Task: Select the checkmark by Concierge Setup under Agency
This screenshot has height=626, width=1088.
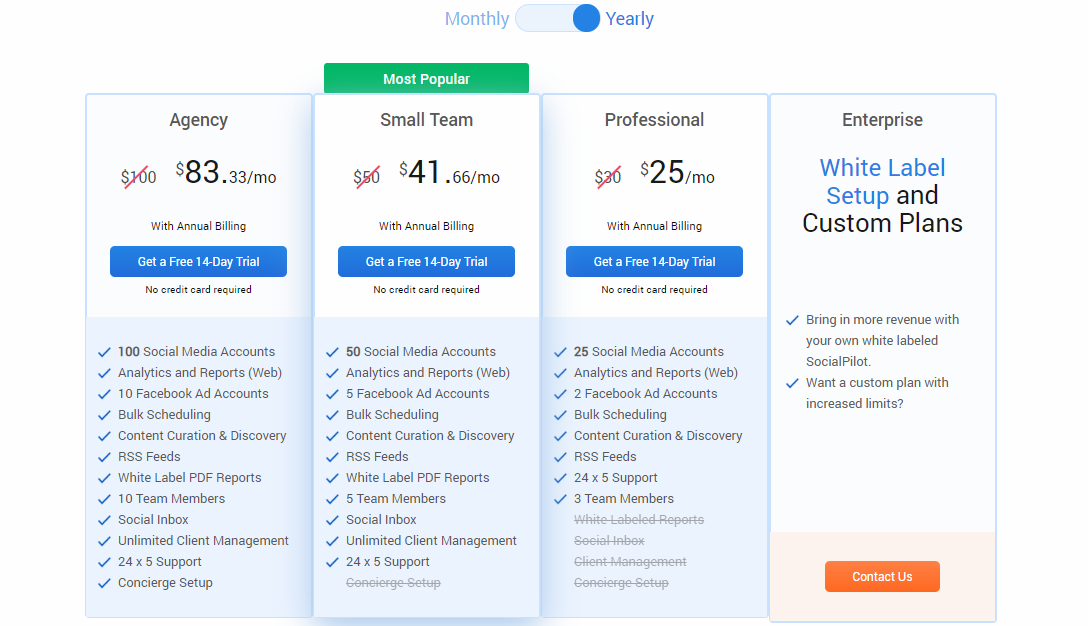Action: (104, 582)
